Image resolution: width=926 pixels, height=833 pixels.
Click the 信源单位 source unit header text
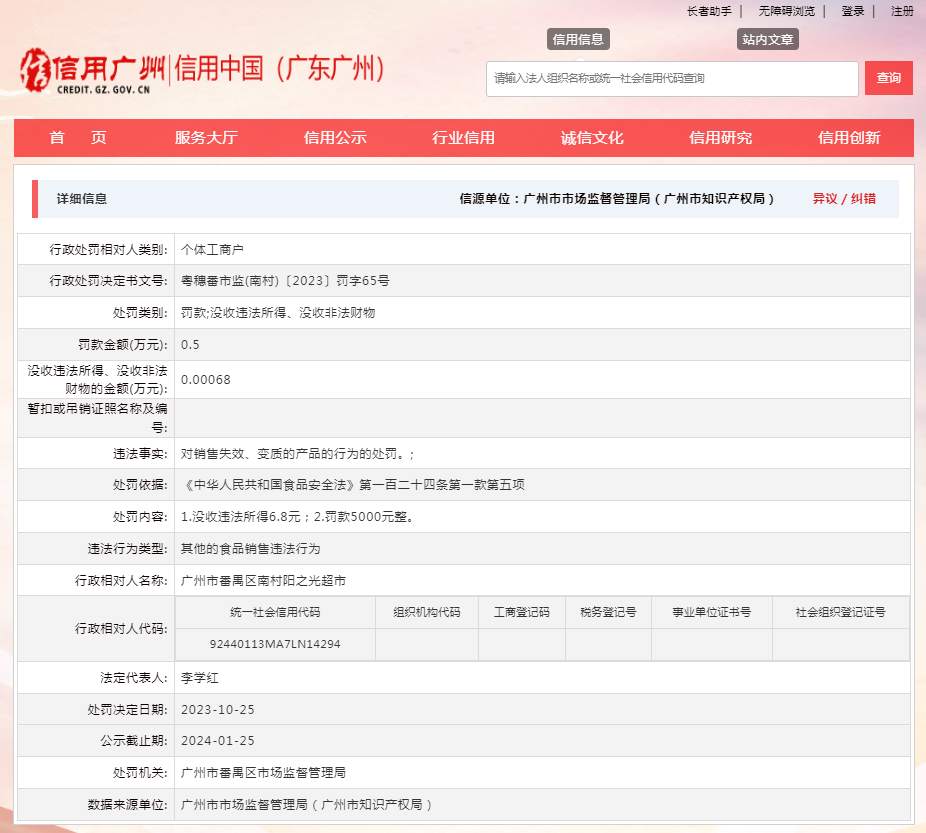[617, 199]
